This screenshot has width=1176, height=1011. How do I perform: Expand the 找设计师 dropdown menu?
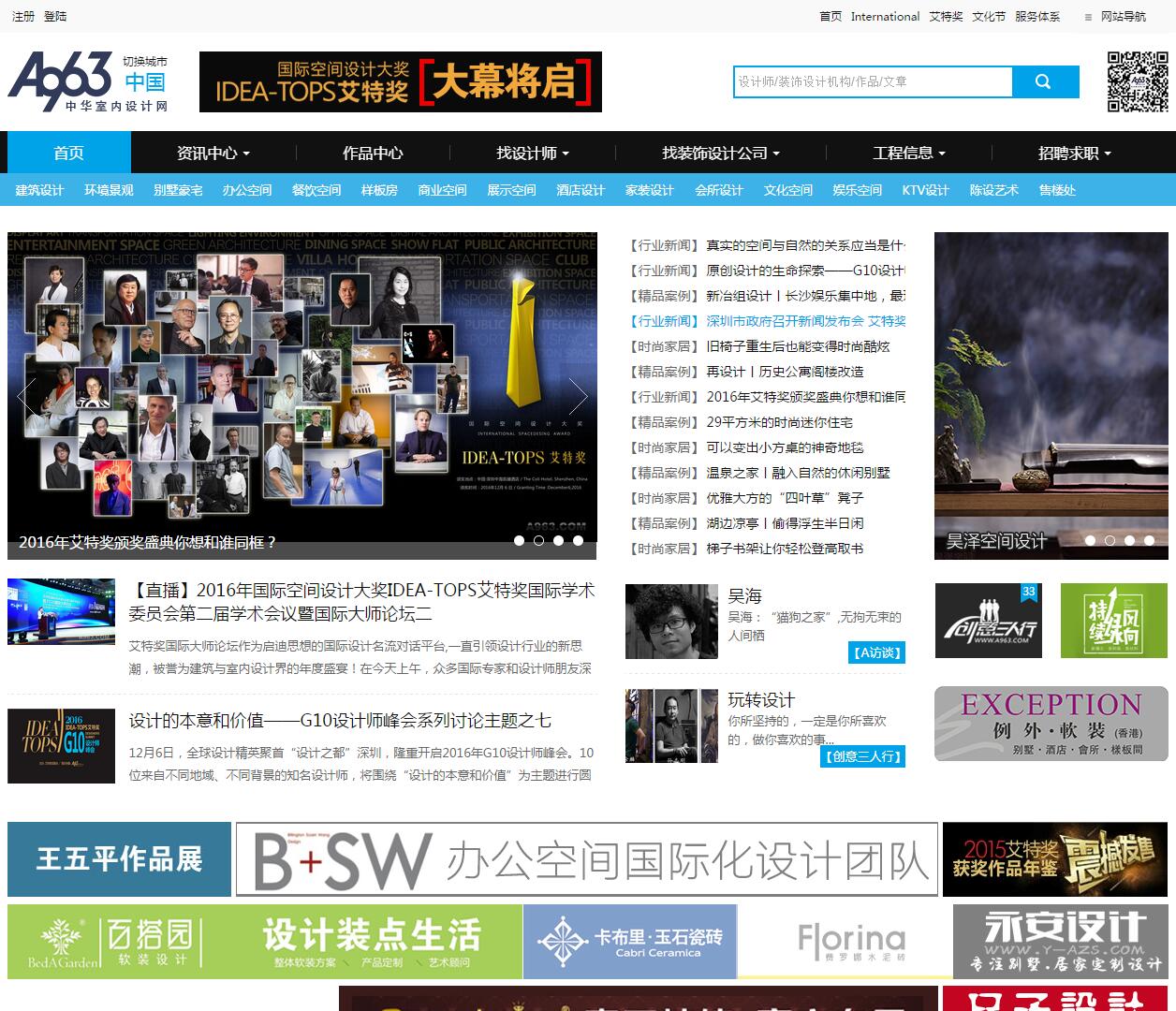[532, 153]
